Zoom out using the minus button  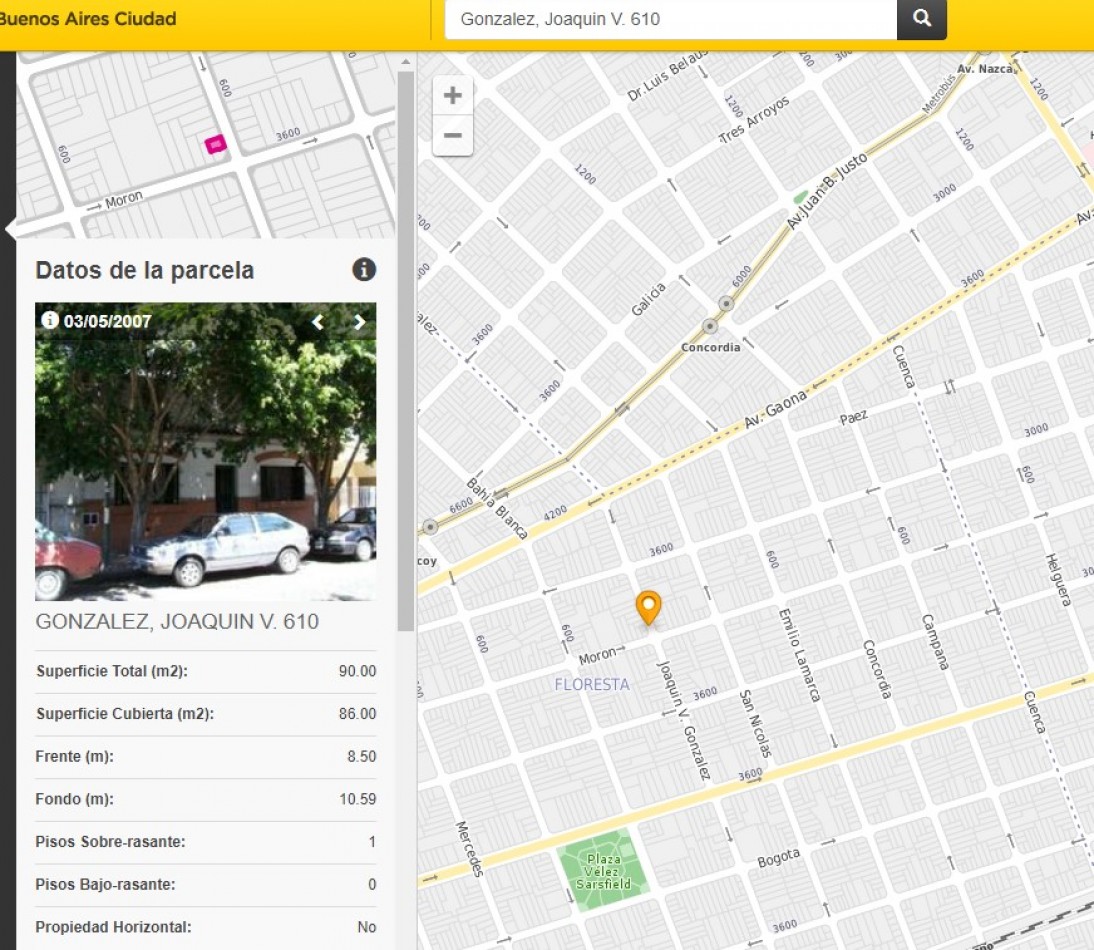click(x=453, y=135)
